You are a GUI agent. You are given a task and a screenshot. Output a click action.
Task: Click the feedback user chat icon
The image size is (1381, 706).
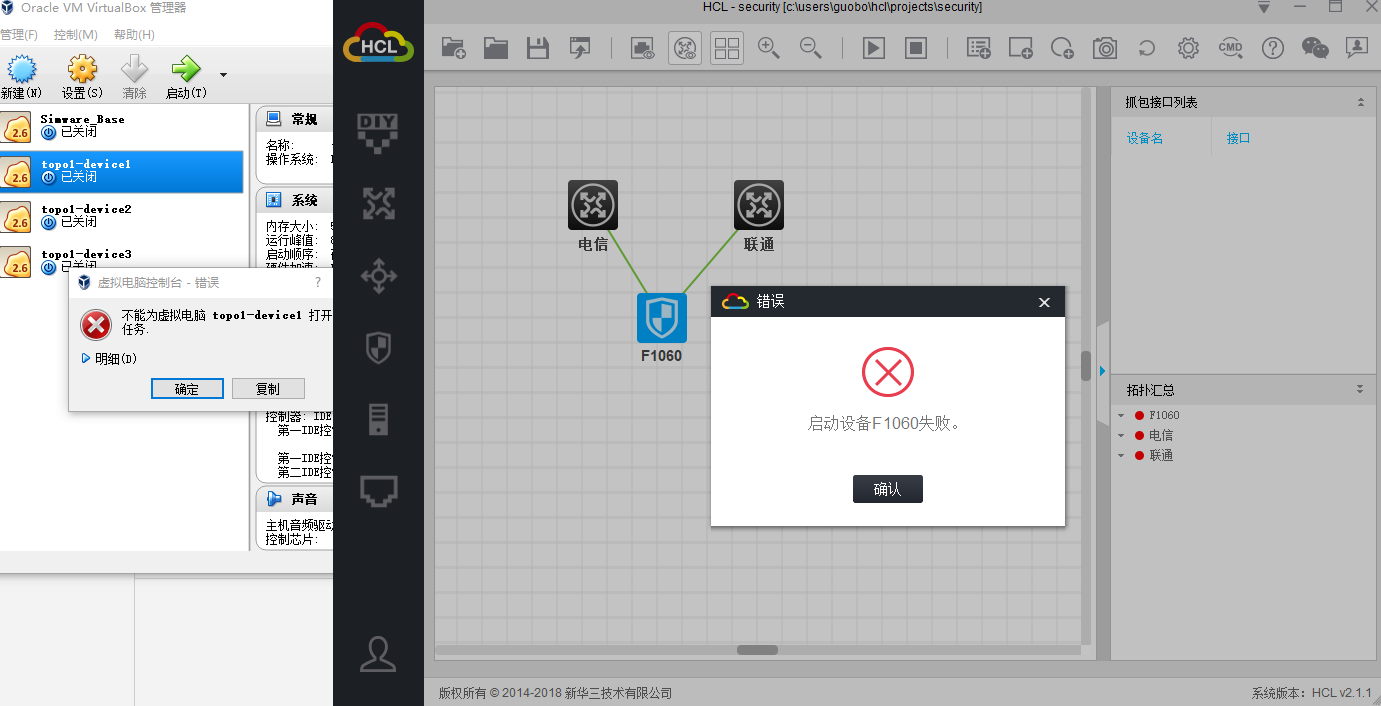point(1357,47)
